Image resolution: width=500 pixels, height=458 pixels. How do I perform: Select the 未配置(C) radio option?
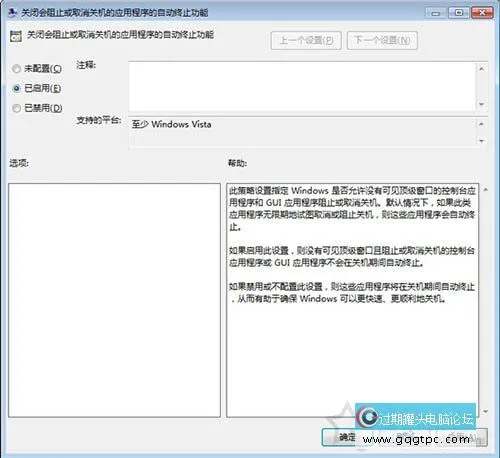[37, 69]
